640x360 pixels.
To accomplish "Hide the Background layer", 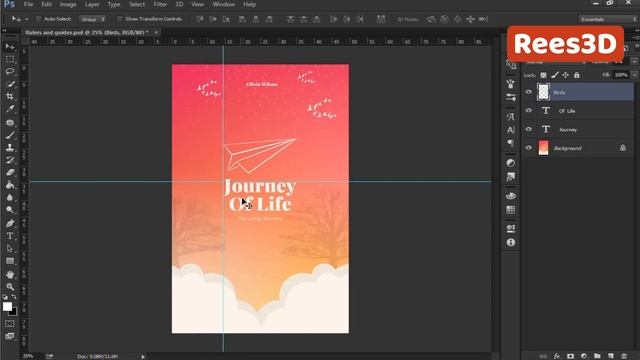I will (x=529, y=148).
